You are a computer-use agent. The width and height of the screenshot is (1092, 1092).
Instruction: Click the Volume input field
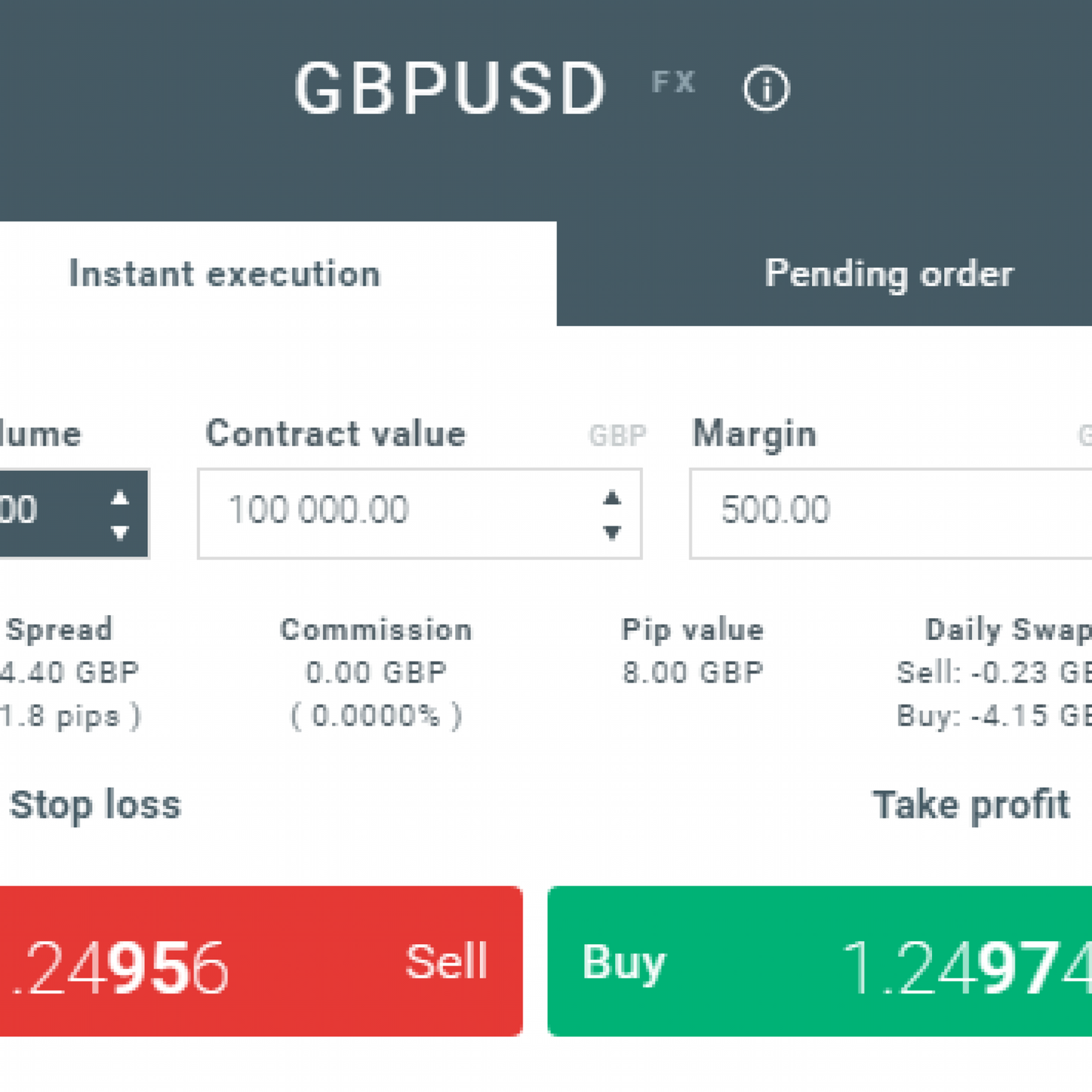(x=45, y=513)
